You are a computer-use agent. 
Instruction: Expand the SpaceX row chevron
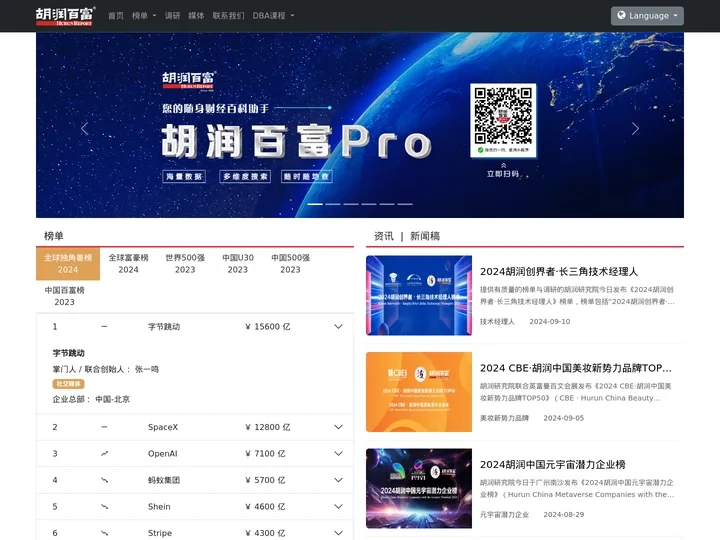pyautogui.click(x=338, y=427)
